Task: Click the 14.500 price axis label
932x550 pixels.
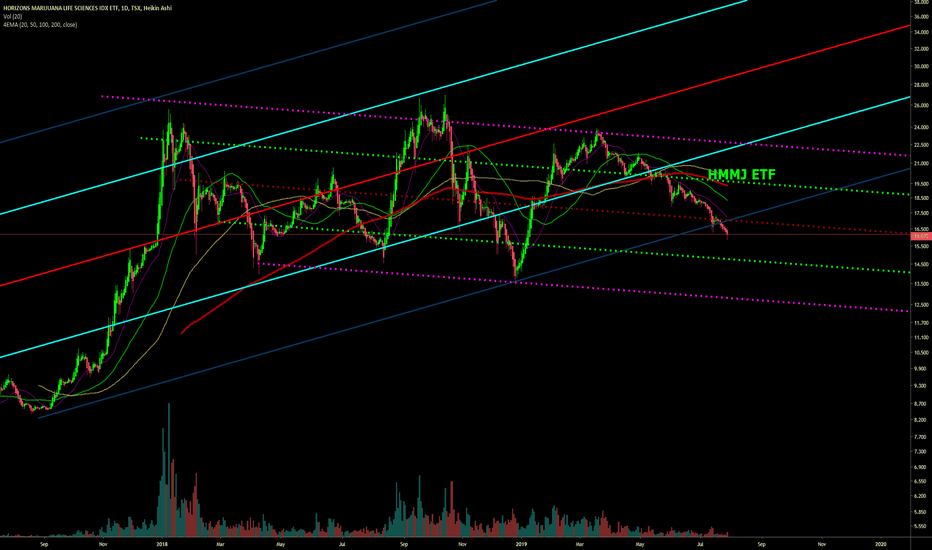Action: (x=921, y=264)
